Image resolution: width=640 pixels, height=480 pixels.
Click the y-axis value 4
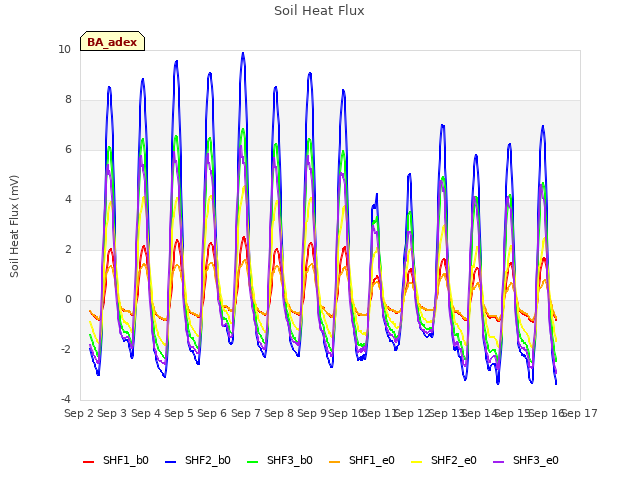click(68, 200)
